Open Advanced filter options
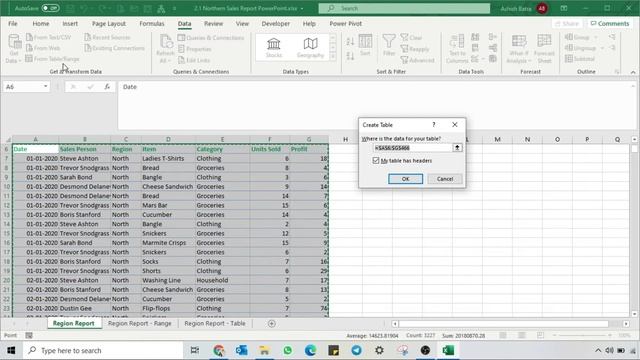 [417, 60]
